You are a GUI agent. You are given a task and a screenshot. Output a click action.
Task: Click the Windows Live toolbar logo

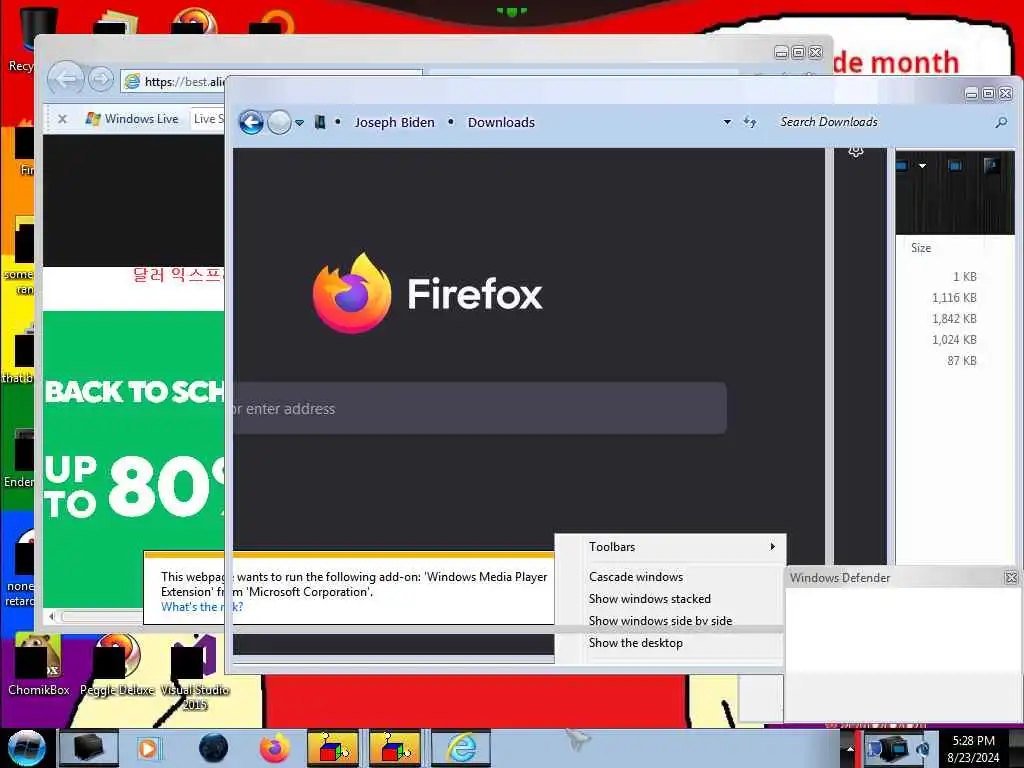tap(132, 119)
